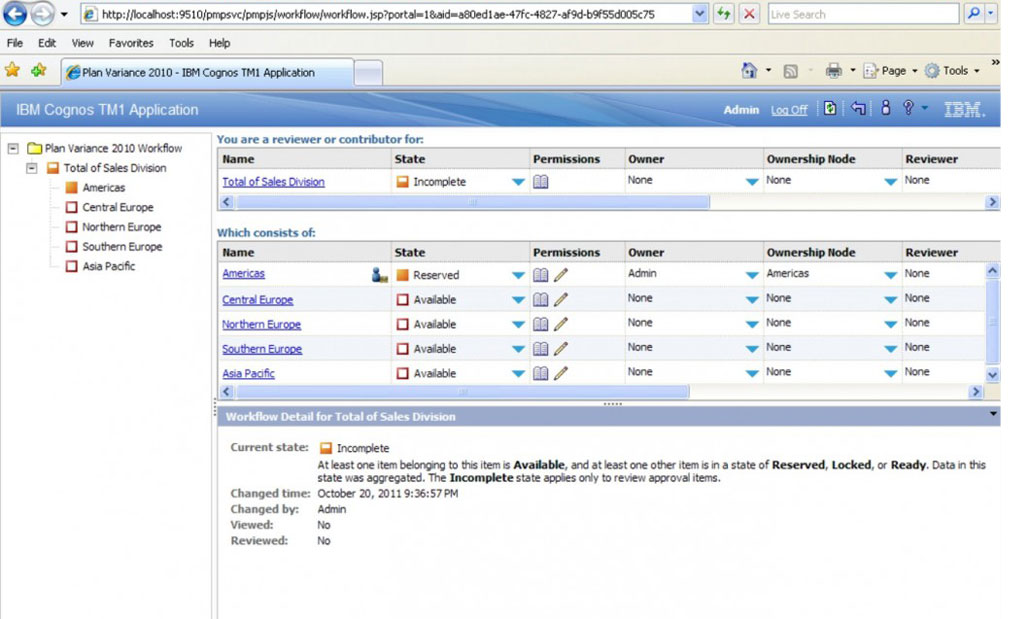Open the State dropdown for Total of Sales Division
Screen dimensions: 1030x619
coord(518,182)
